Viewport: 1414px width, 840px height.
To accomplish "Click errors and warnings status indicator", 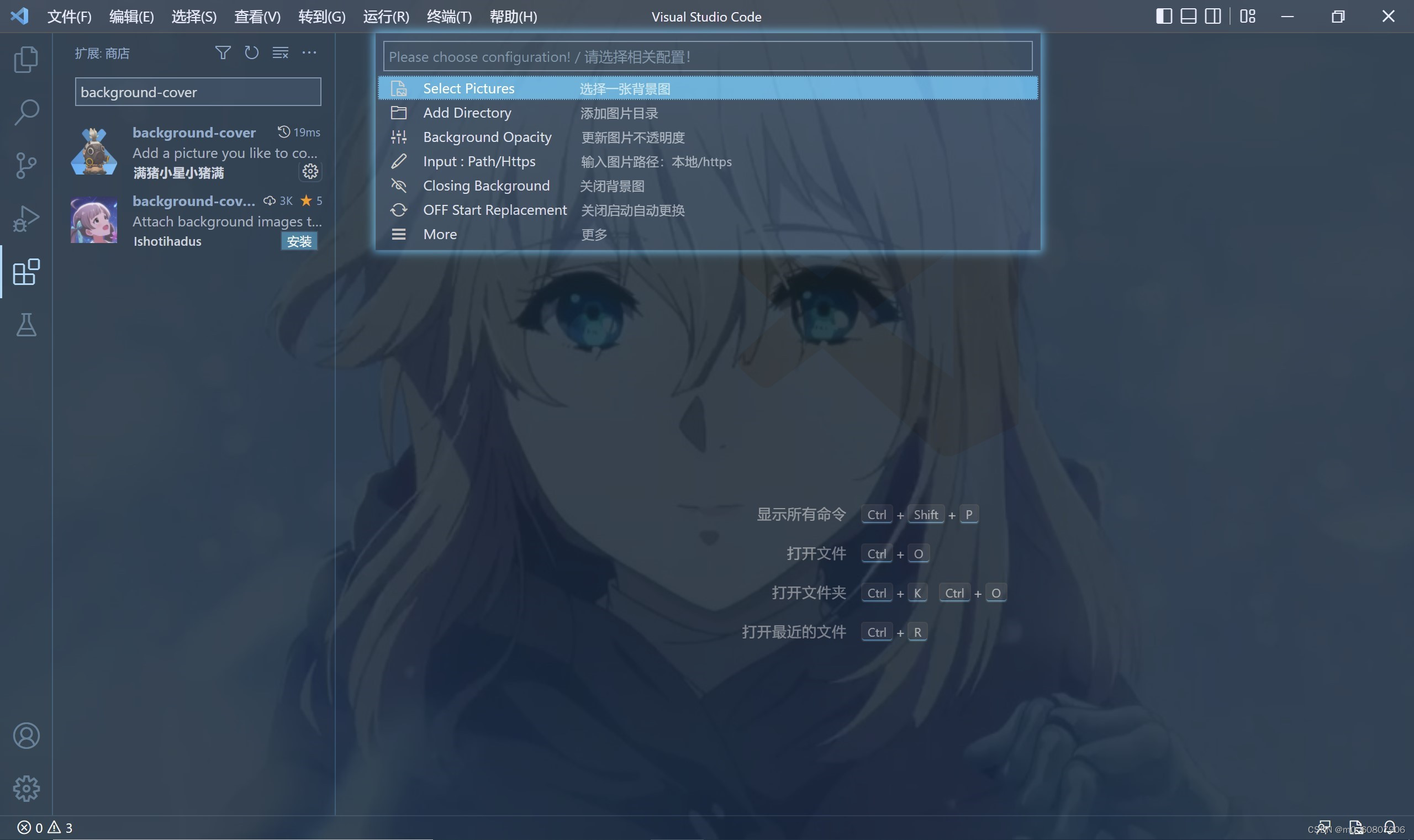I will (45, 827).
